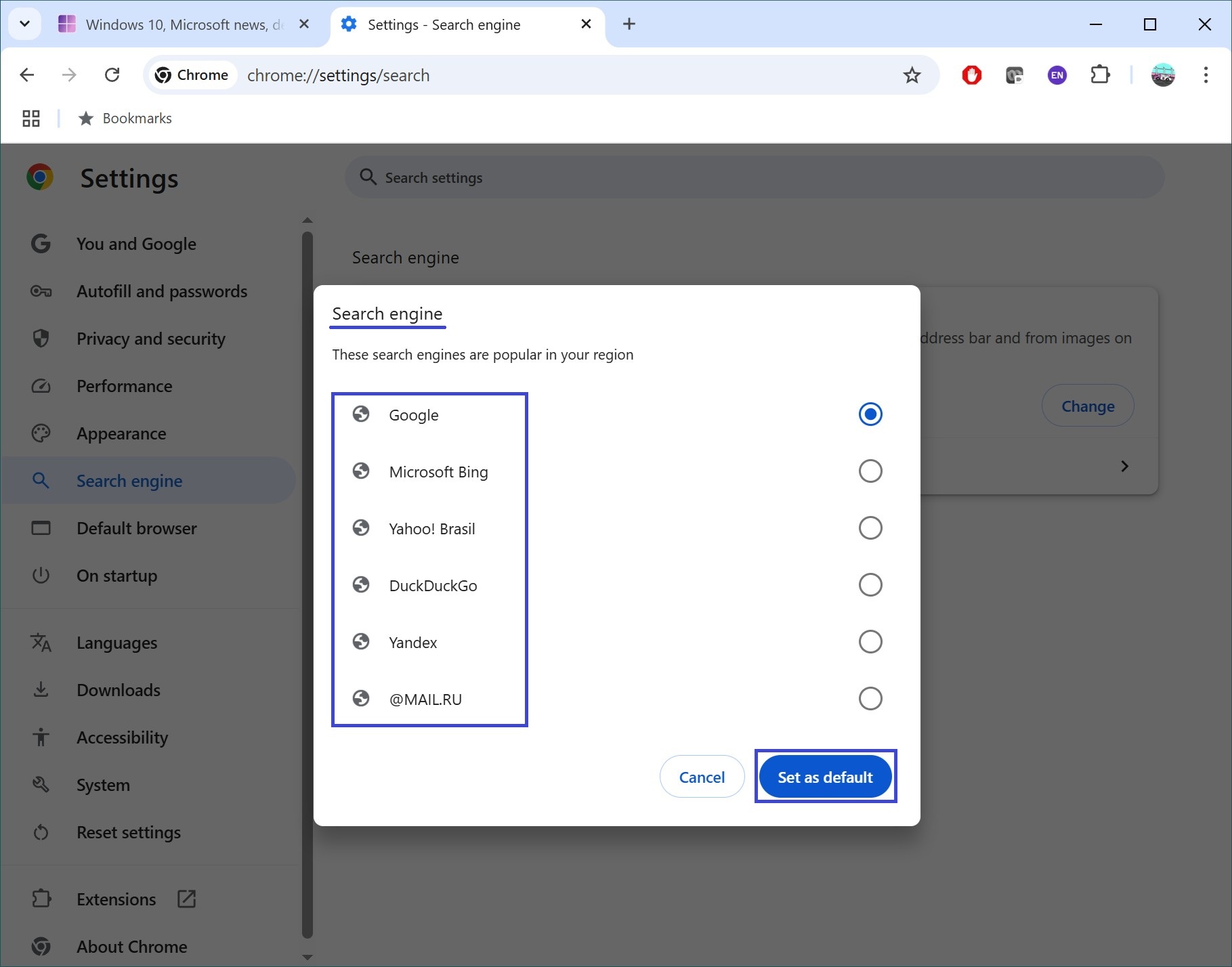Click the Google globe icon
This screenshot has width=1232, height=967.
[x=361, y=414]
